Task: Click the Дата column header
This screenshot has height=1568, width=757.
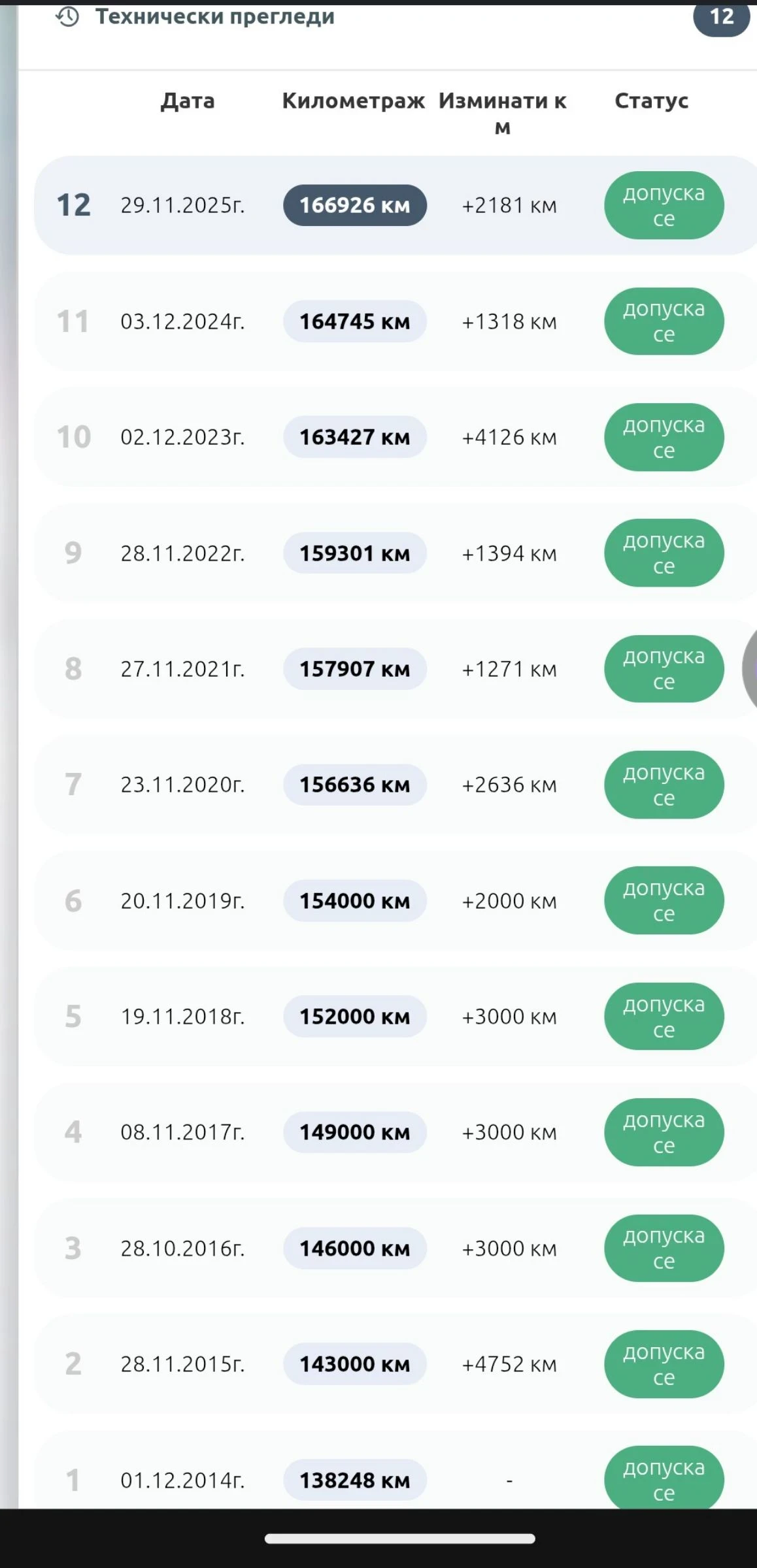Action: 188,101
